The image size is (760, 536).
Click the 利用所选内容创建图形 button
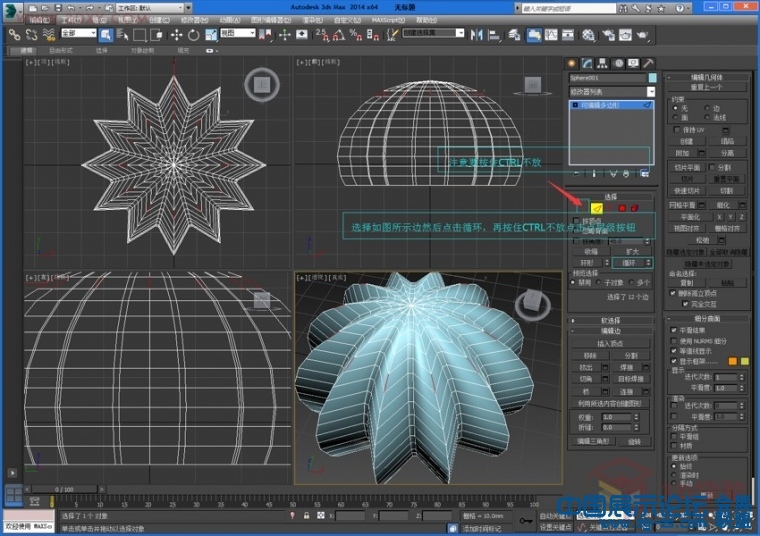coord(611,403)
